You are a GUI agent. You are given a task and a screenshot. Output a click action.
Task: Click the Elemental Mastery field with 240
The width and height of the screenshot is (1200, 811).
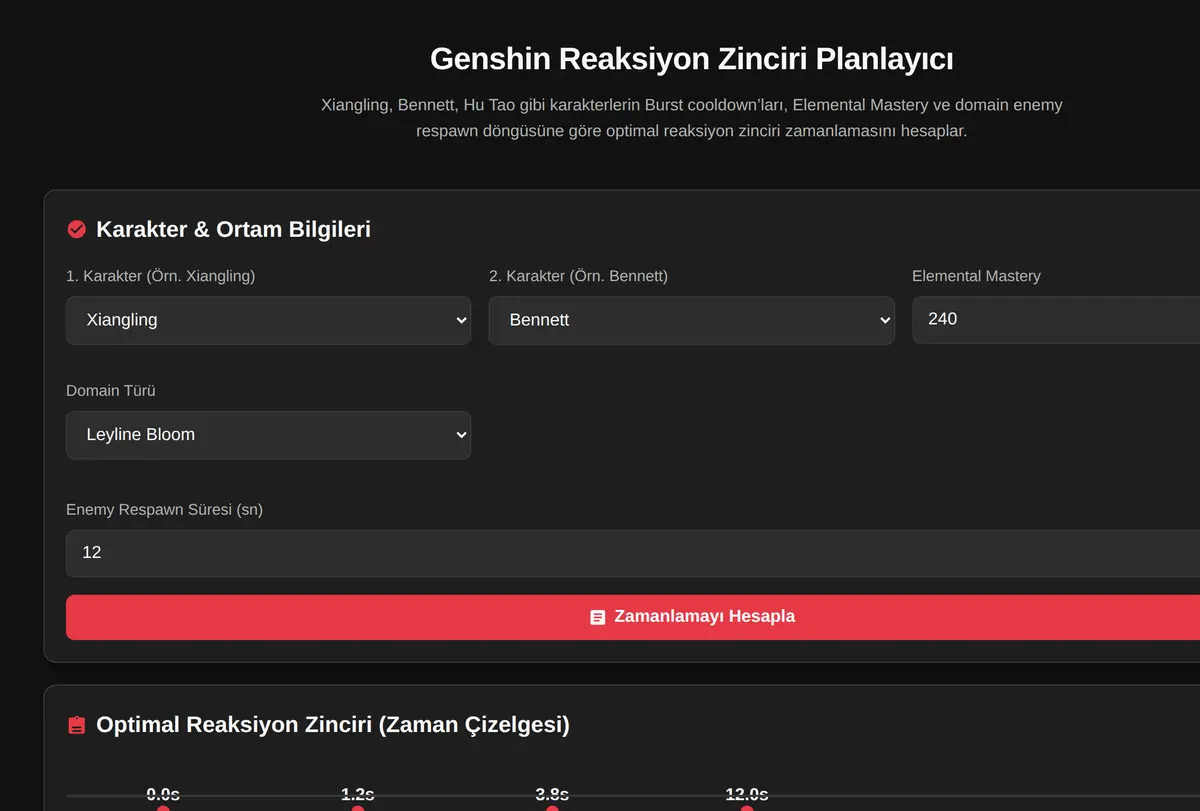tap(1056, 319)
